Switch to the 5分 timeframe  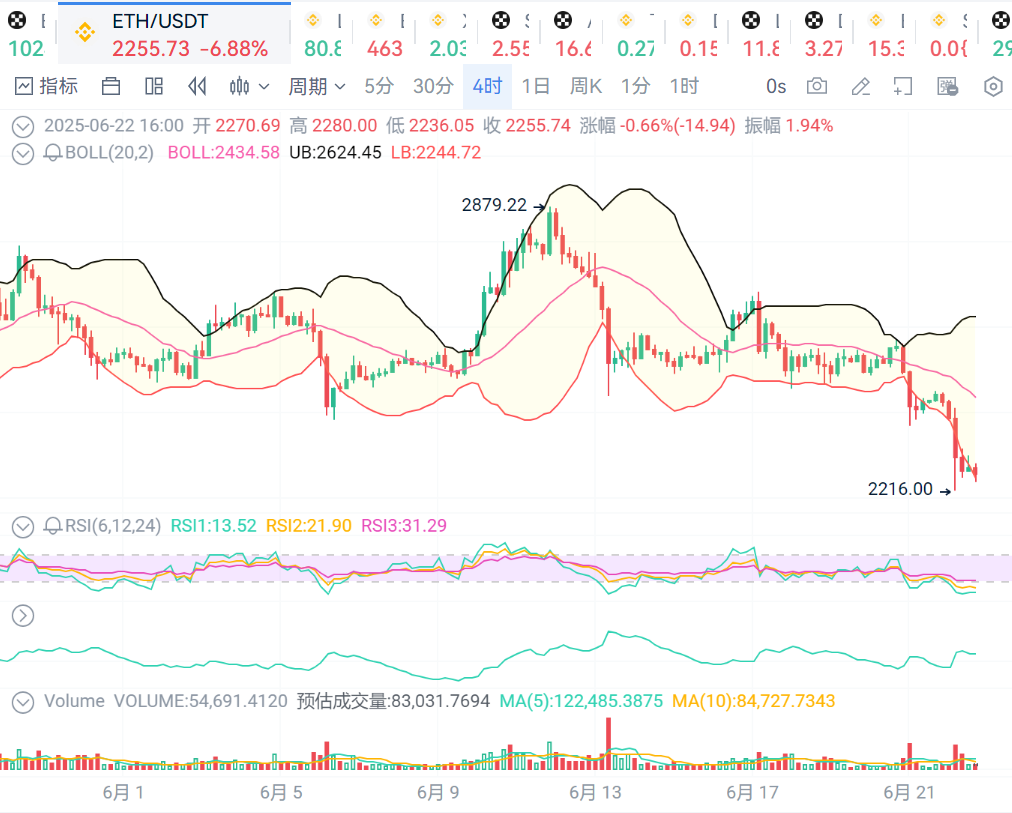tap(379, 86)
